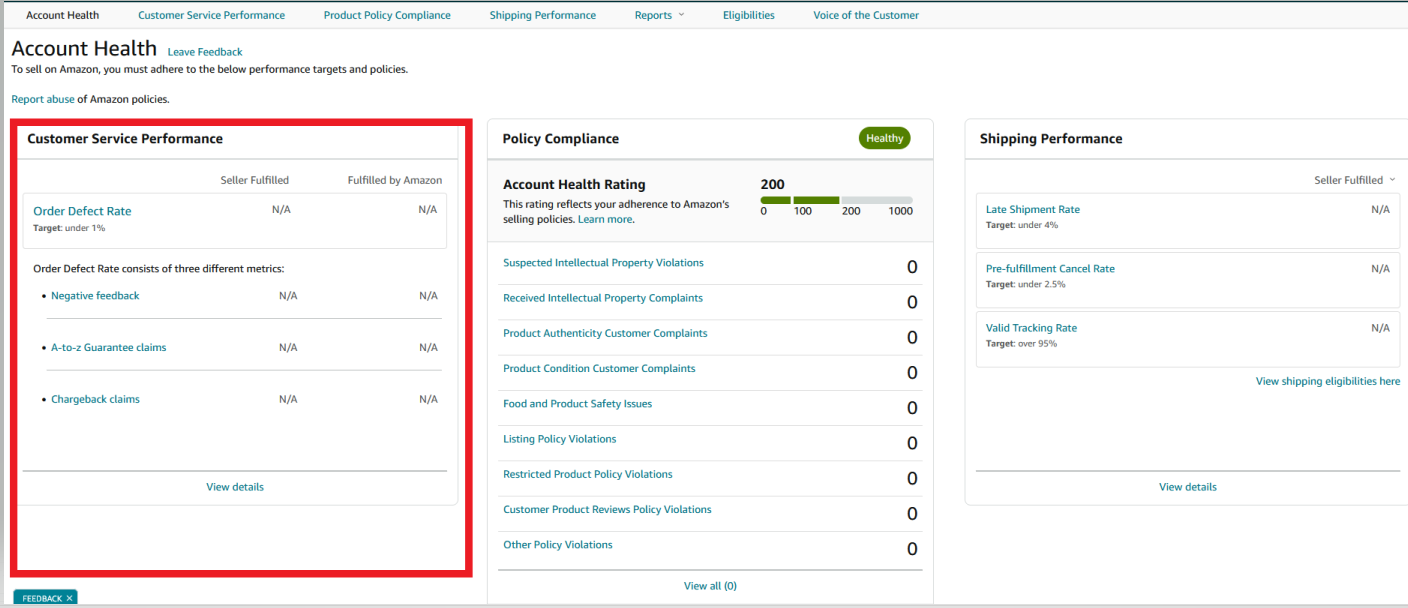Image resolution: width=1408 pixels, height=608 pixels.
Task: Open Suspected Intellectual Property Violations
Action: point(603,263)
